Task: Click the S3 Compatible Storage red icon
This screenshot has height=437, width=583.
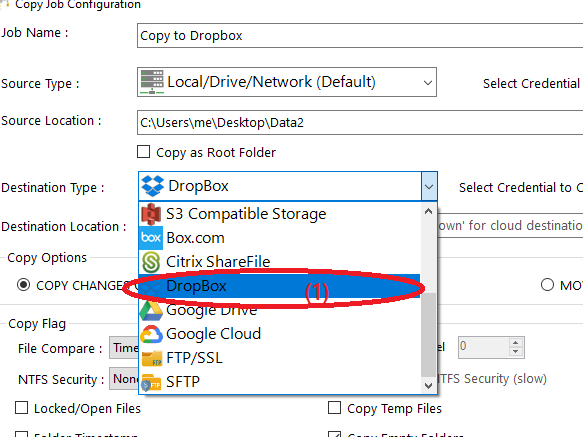Action: [x=151, y=214]
